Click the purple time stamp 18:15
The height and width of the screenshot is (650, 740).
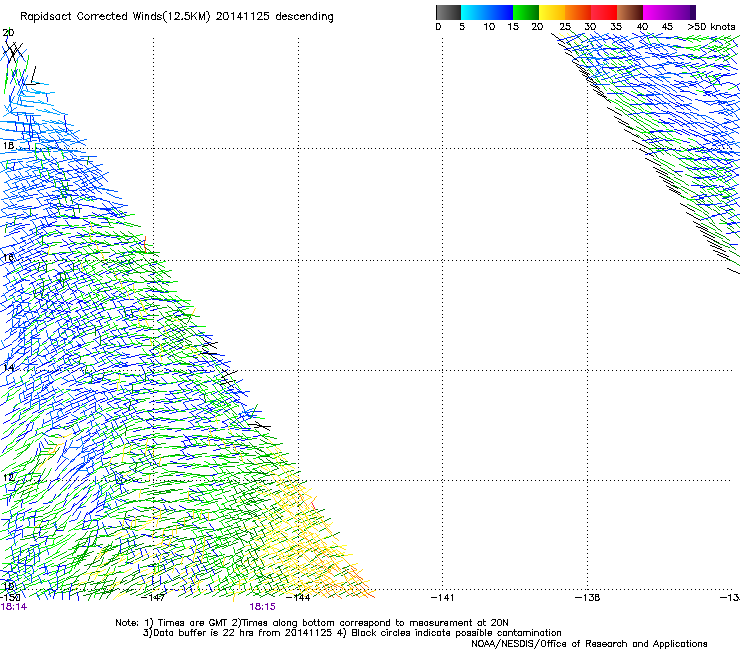[x=262, y=607]
